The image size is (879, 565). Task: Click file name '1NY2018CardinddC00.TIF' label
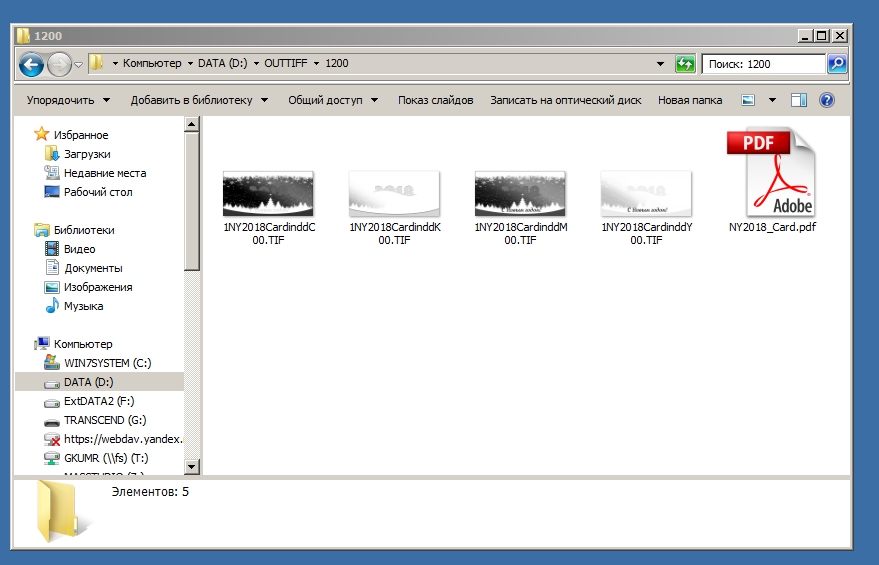pyautogui.click(x=269, y=233)
